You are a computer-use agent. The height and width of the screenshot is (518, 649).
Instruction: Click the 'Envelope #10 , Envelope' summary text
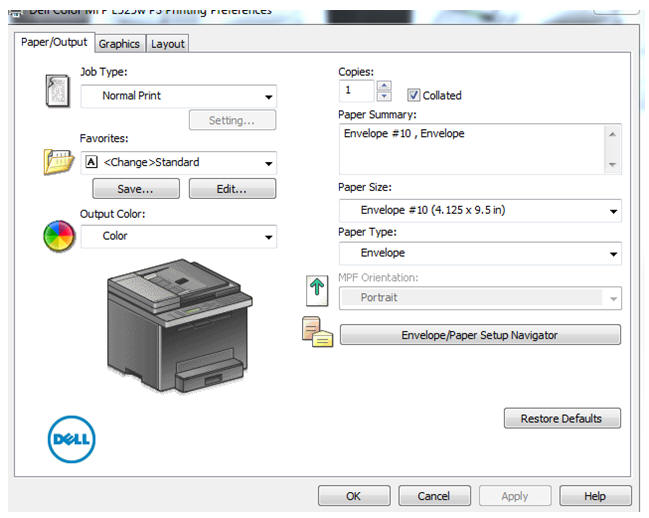pos(404,133)
